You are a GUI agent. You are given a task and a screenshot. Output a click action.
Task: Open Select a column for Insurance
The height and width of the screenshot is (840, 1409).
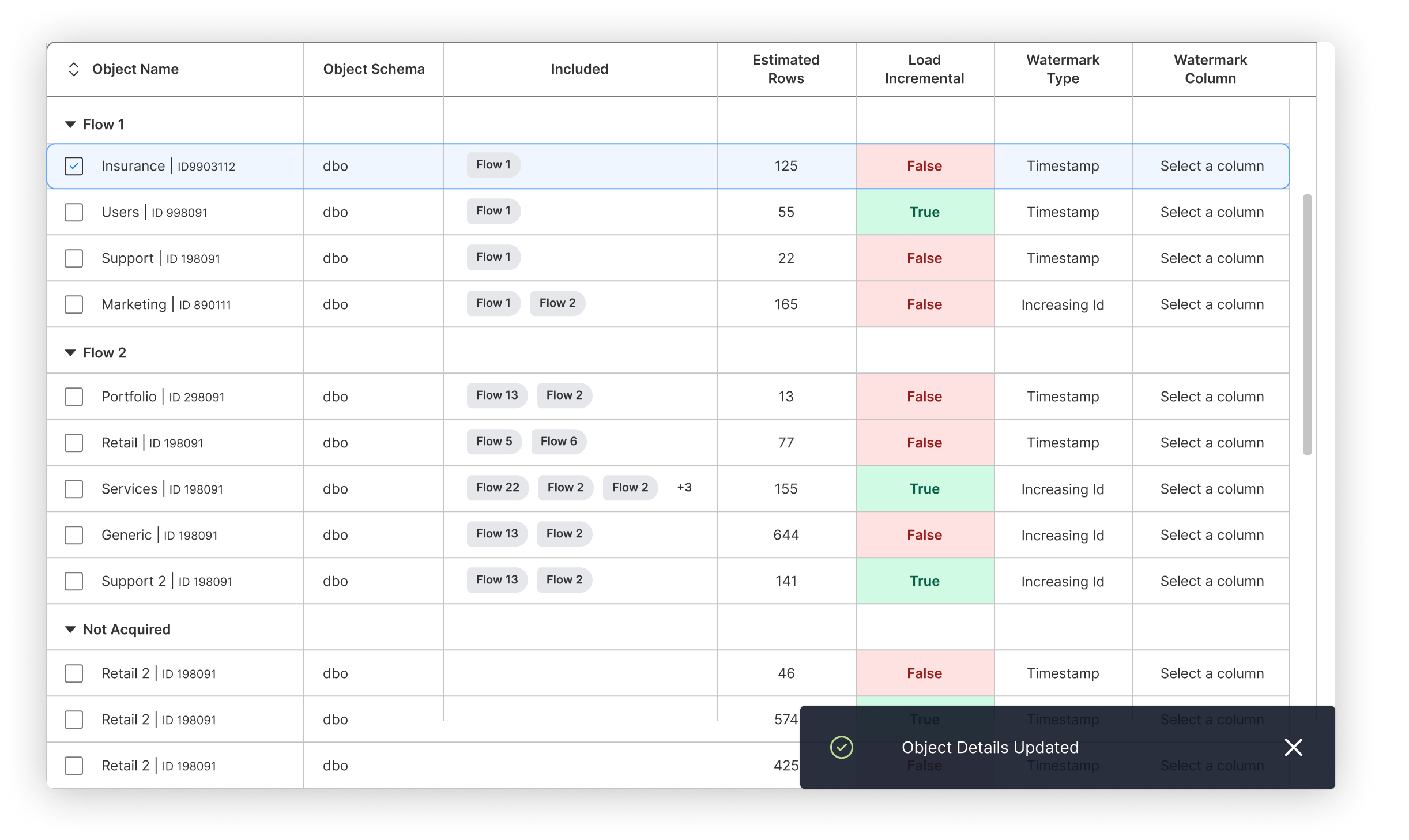[1211, 166]
